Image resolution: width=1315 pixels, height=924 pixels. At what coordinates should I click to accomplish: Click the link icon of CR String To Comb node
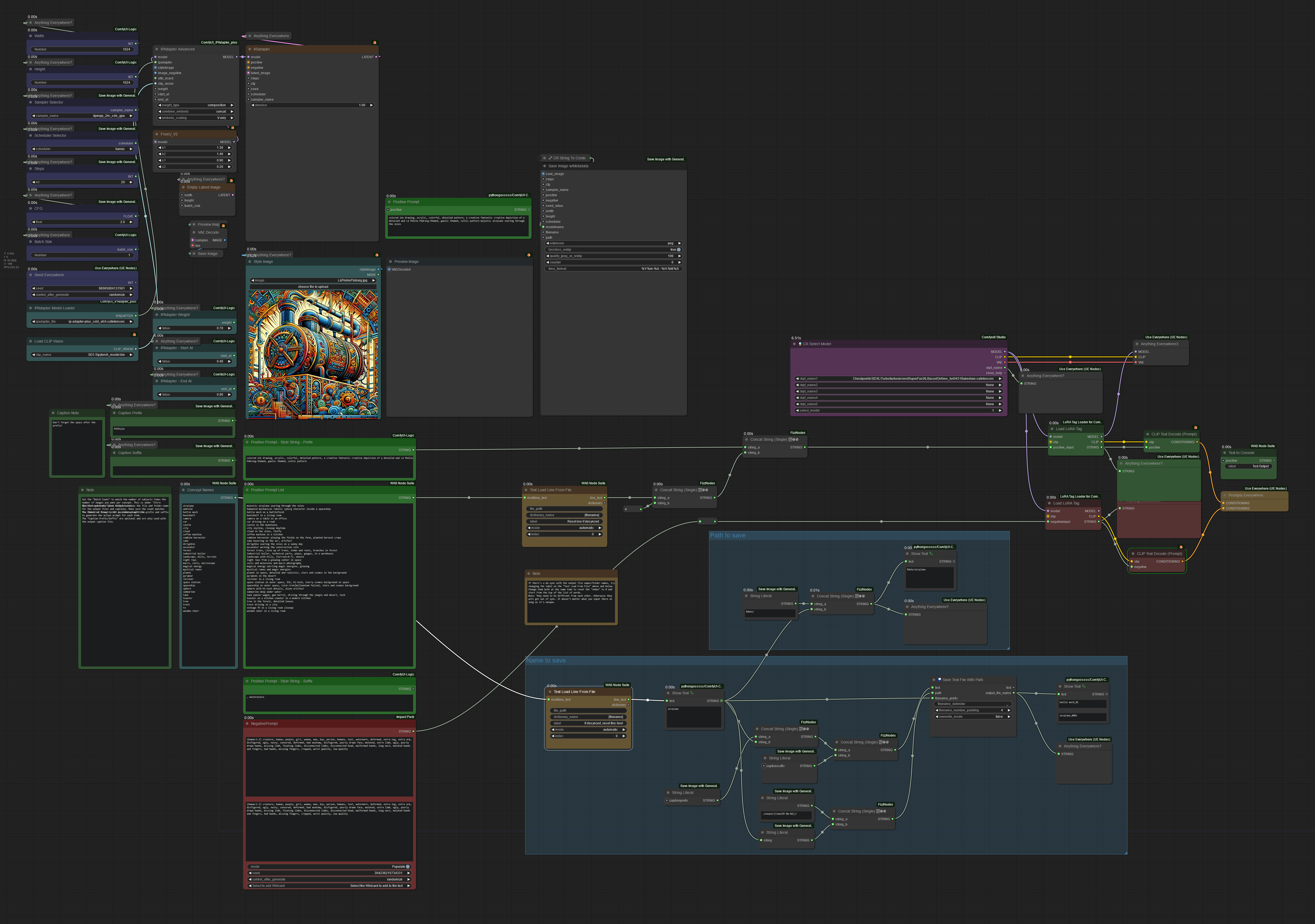pyautogui.click(x=550, y=158)
